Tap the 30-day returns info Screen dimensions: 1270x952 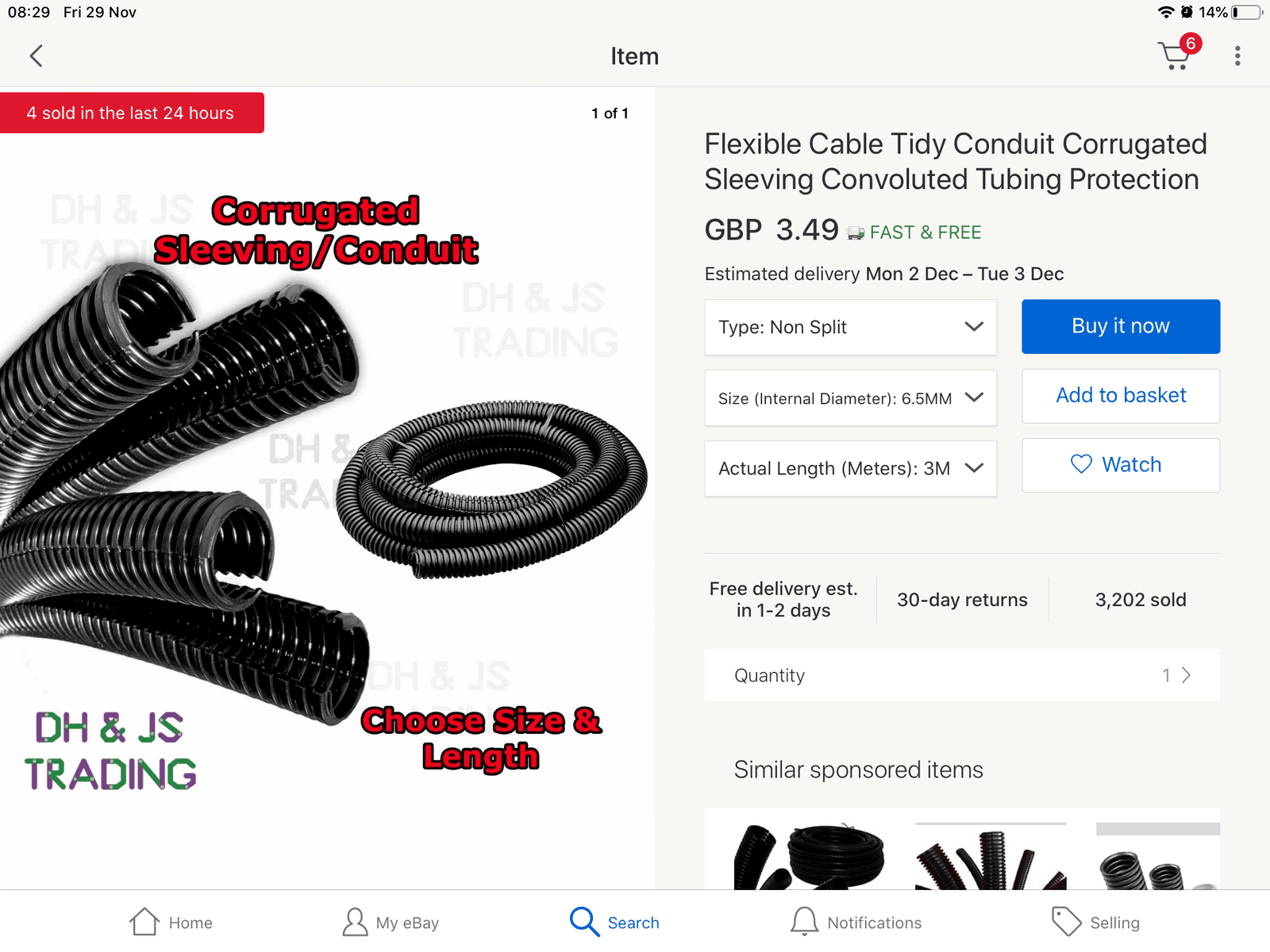pyautogui.click(x=962, y=600)
